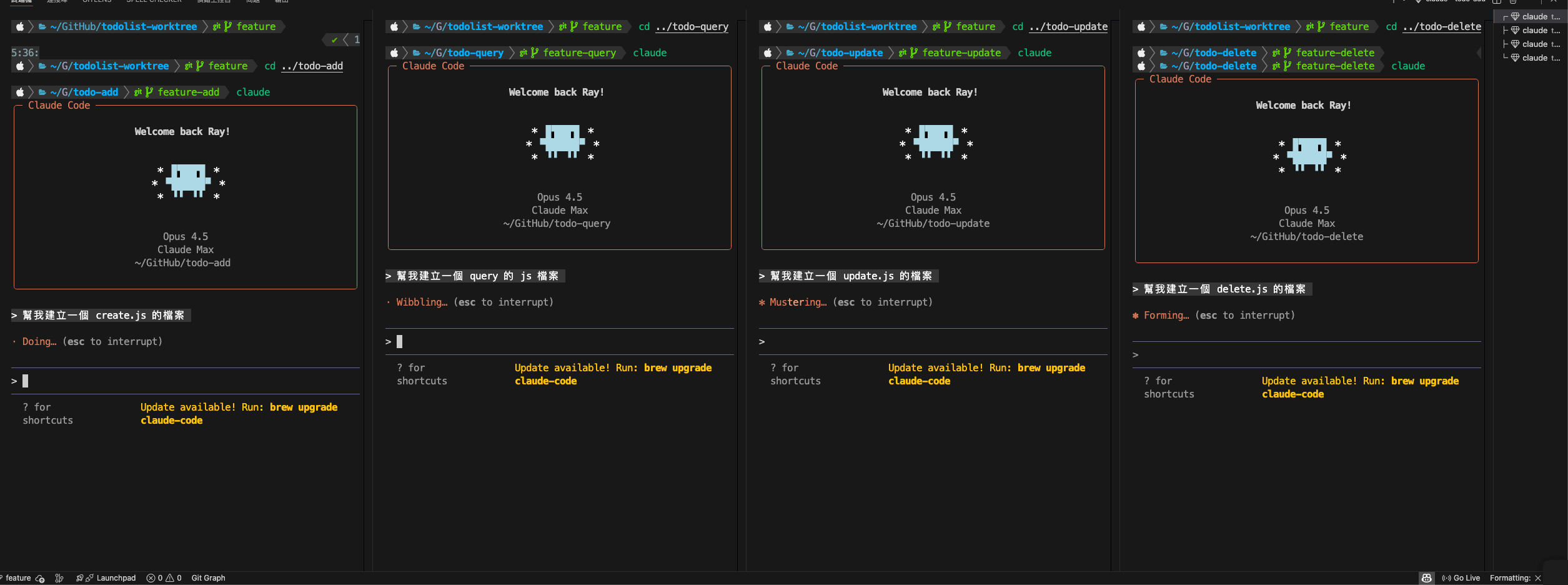1568x585 pixels.
Task: Click the 'Mustering…' status text
Action: coord(798,302)
